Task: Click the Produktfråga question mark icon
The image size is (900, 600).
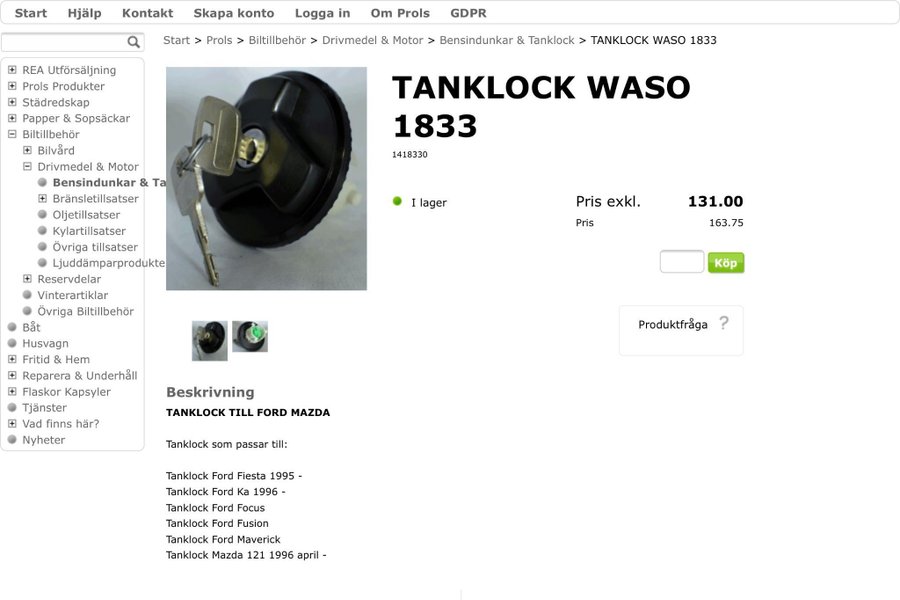Action: [x=724, y=323]
